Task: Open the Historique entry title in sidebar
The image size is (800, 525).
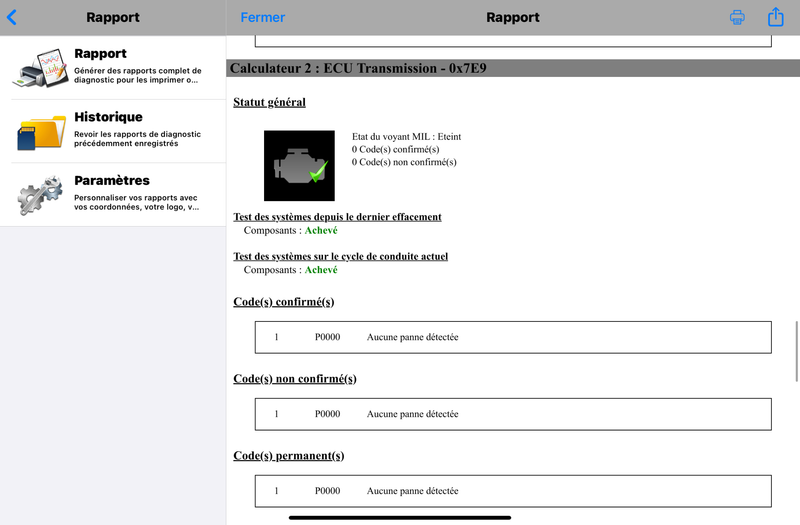Action: click(x=108, y=117)
